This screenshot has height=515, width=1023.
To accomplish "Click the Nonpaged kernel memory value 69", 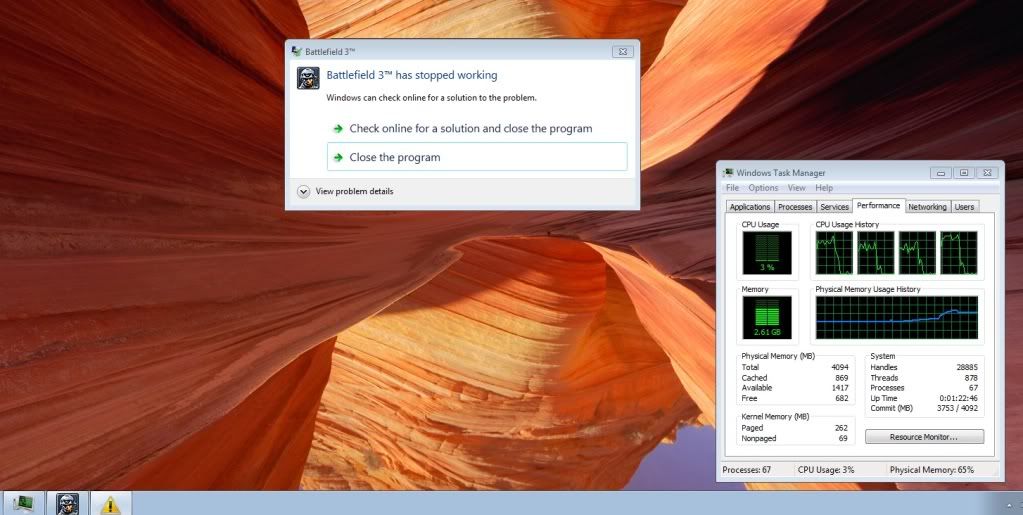I will [x=843, y=439].
